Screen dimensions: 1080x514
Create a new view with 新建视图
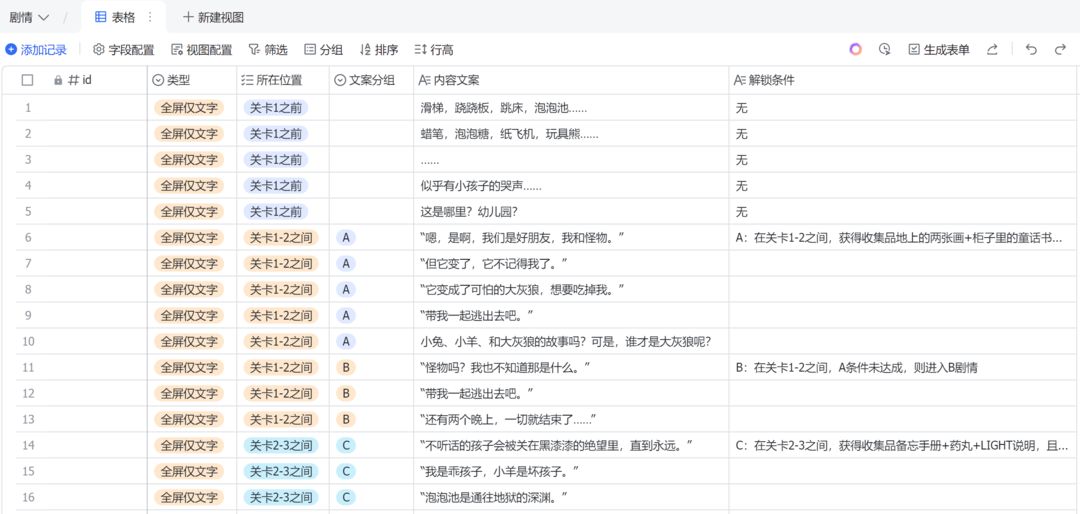[214, 17]
